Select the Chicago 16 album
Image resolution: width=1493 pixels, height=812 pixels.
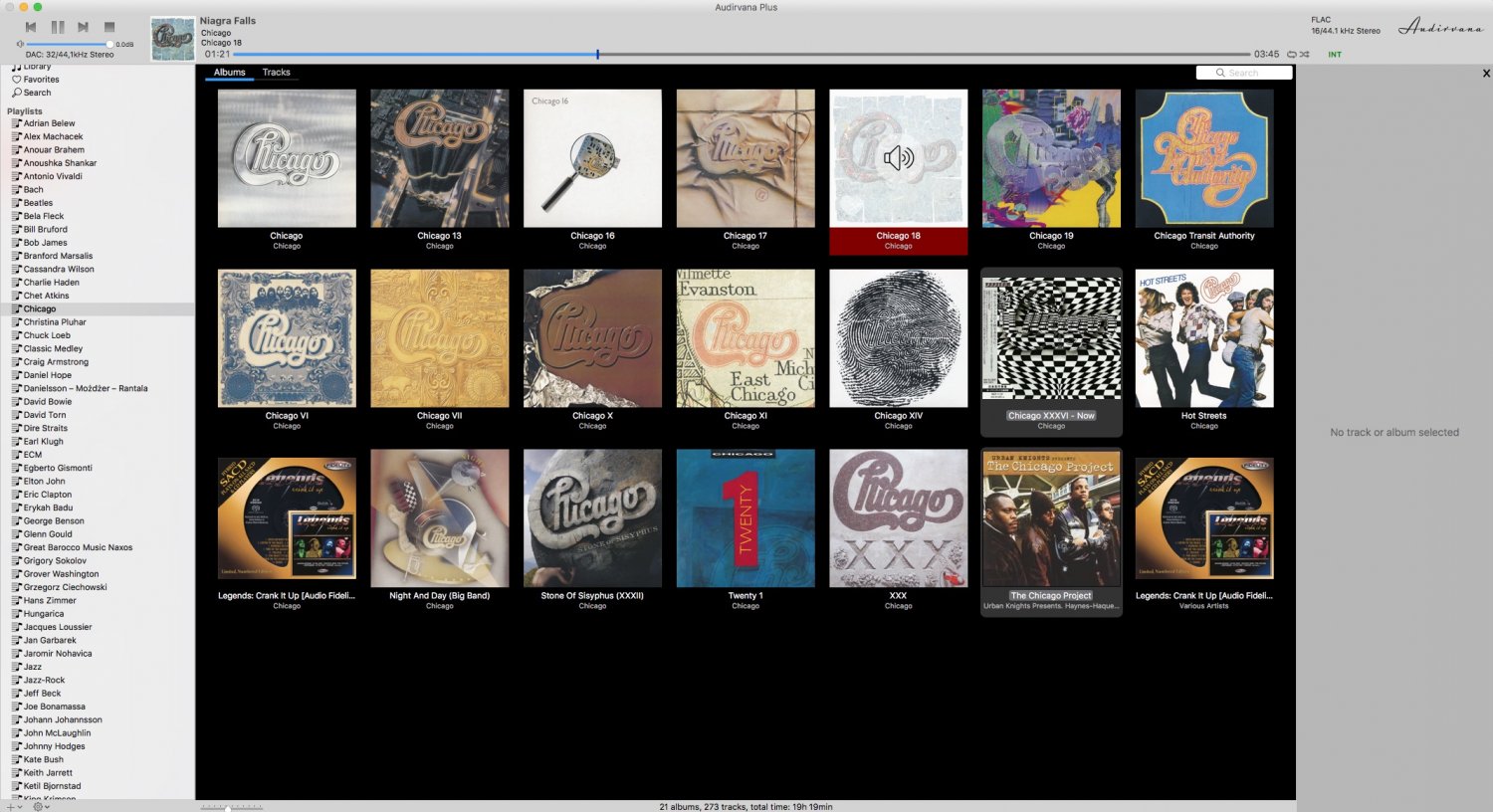(592, 158)
